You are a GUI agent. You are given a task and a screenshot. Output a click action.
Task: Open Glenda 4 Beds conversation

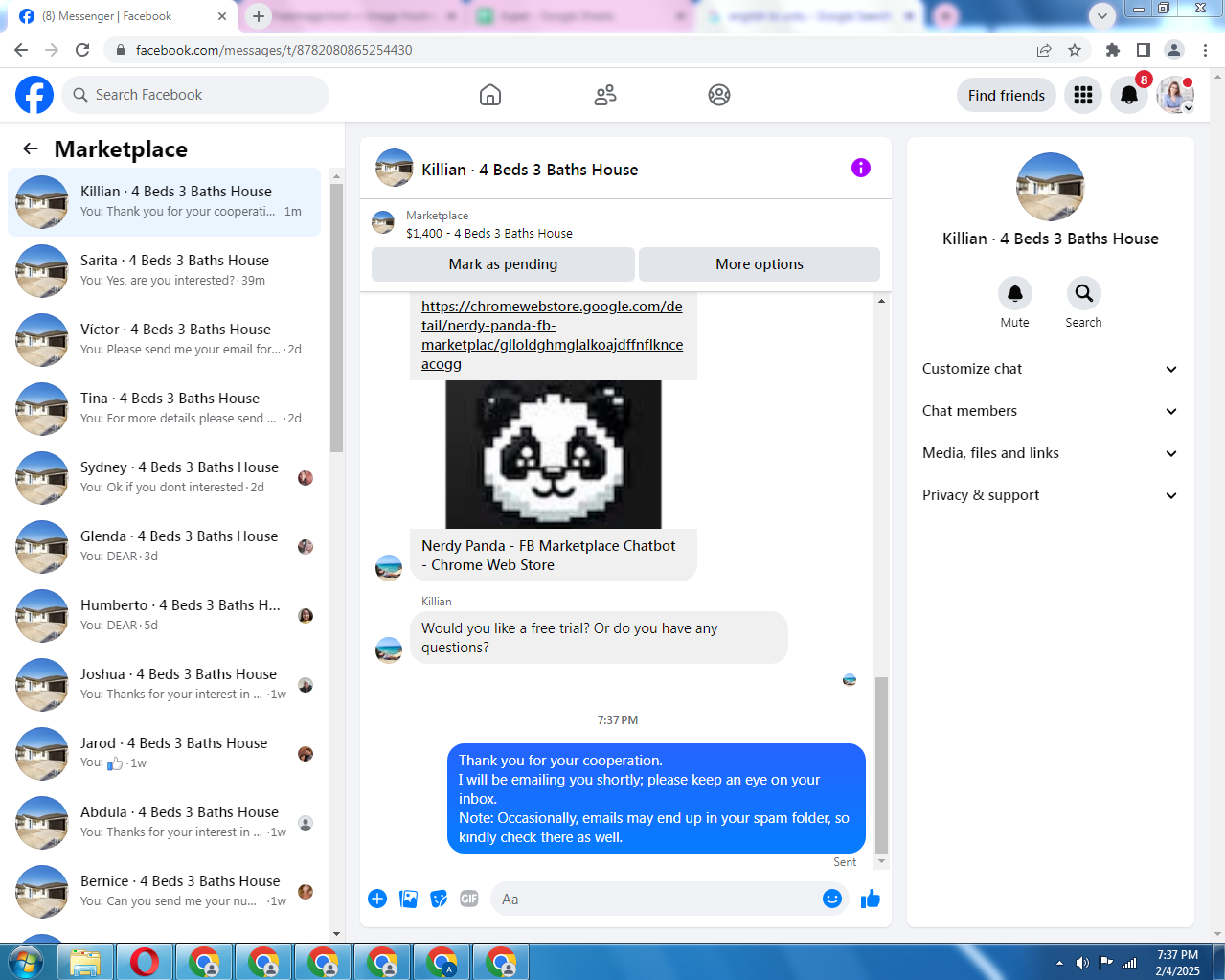click(x=165, y=547)
